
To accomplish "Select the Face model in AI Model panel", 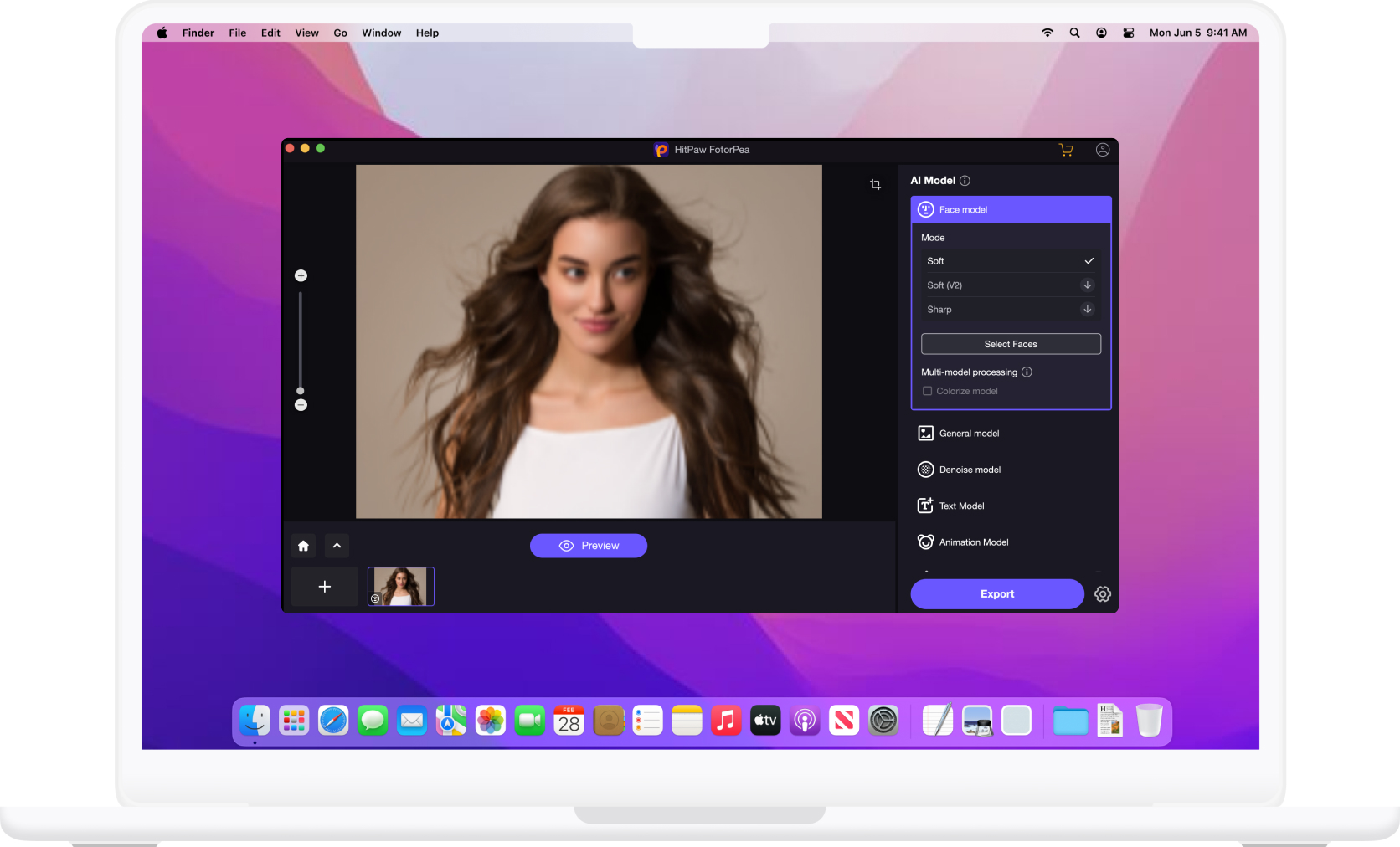I will tap(1011, 209).
